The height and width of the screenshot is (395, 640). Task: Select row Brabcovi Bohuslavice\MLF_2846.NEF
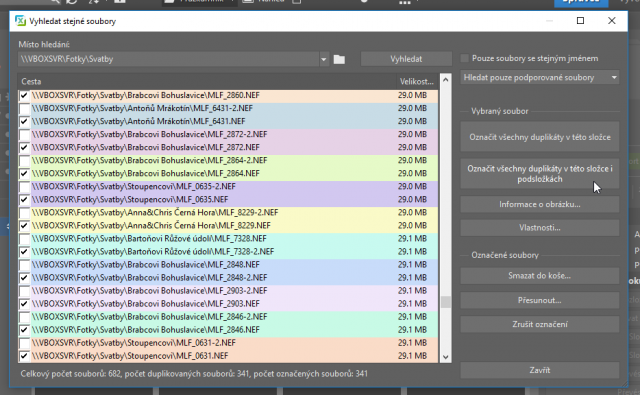tap(228, 330)
